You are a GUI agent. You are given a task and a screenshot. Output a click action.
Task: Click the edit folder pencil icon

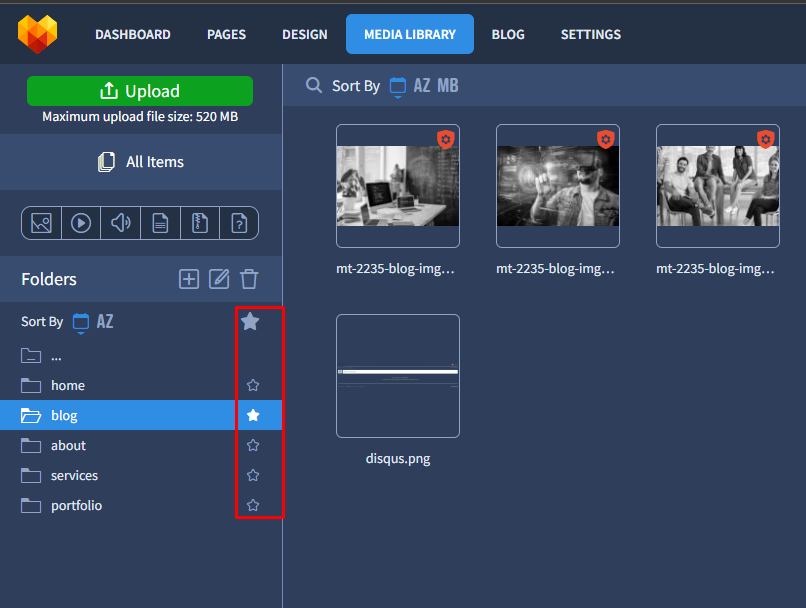click(219, 279)
